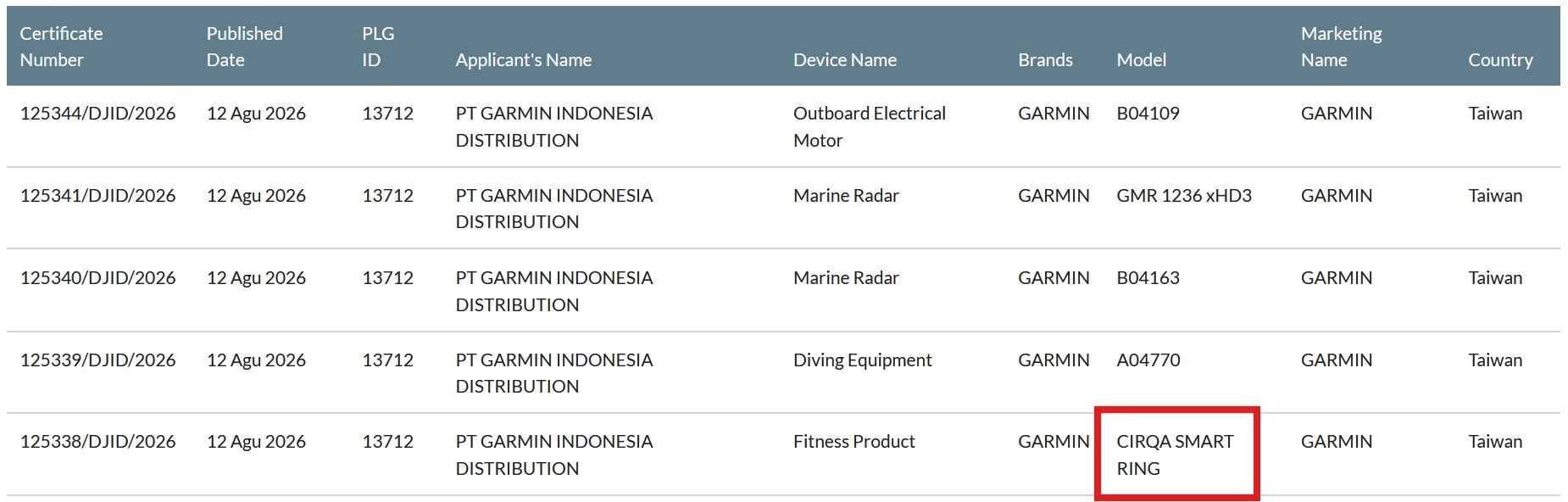Click the GMR 1236 xHD3 model cell
This screenshot has width=1568, height=502.
(x=1183, y=196)
